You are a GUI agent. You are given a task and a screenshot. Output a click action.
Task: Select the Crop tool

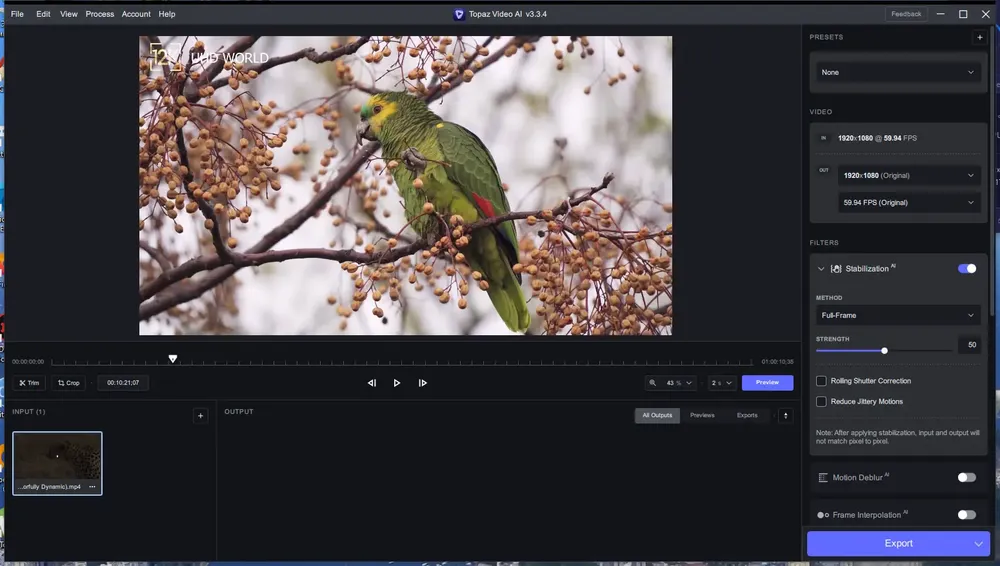point(69,383)
